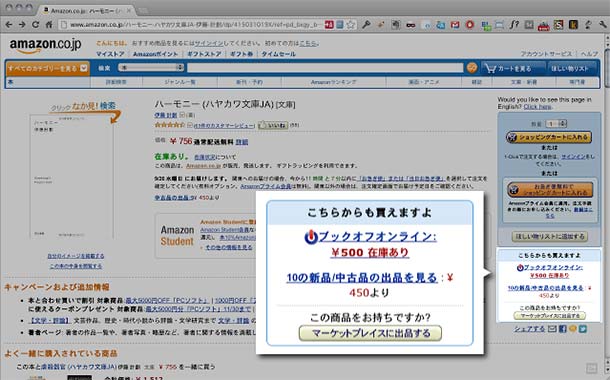Open the Amazonランキング navigation tab

click(x=333, y=82)
